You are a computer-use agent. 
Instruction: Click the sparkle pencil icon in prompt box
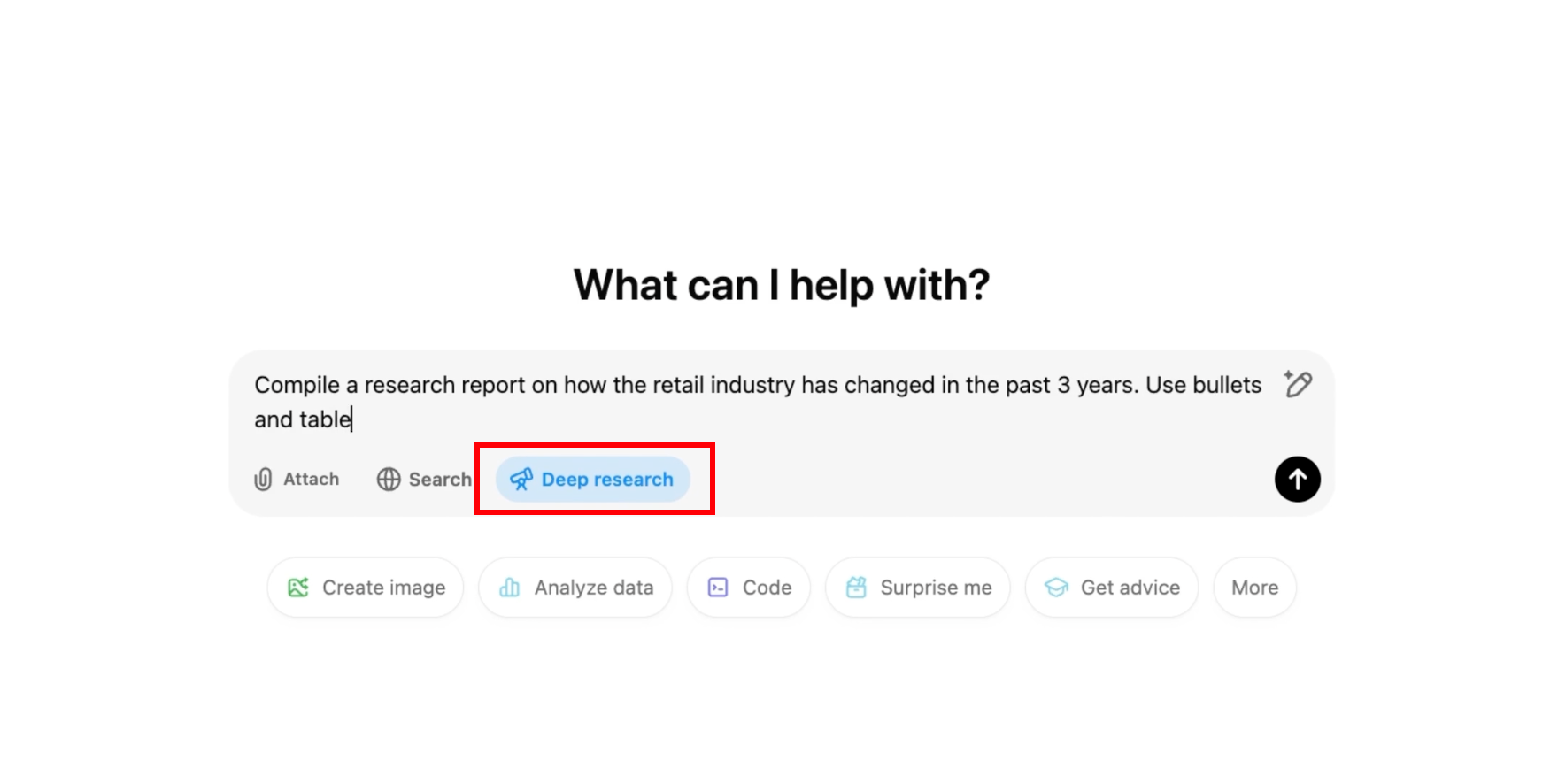click(x=1298, y=384)
